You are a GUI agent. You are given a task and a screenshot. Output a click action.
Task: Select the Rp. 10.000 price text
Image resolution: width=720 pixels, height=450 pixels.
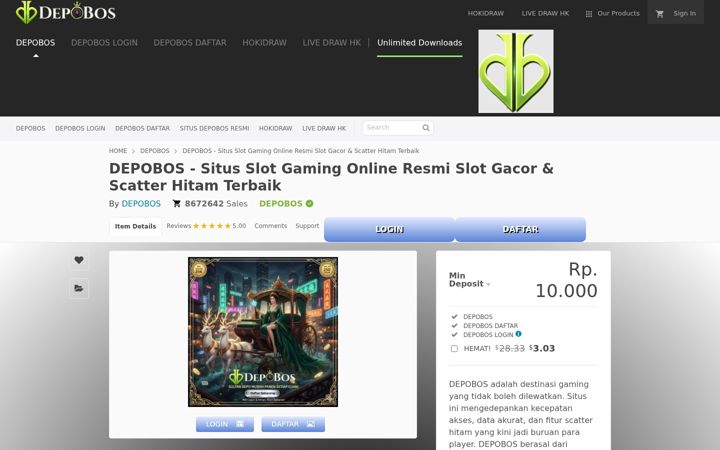click(x=567, y=280)
